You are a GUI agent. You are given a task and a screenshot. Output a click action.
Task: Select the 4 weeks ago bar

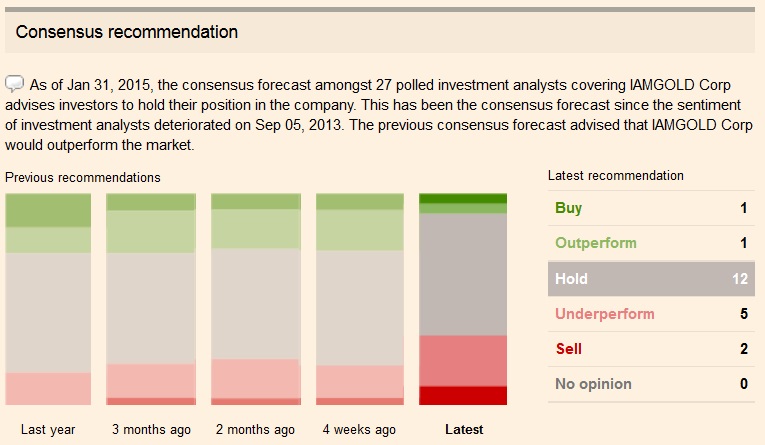click(360, 299)
